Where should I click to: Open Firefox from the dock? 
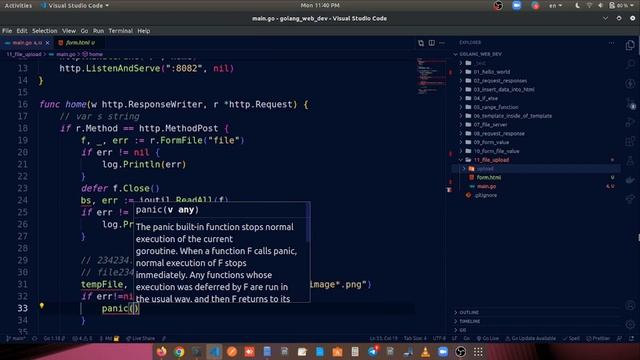coord(162,351)
